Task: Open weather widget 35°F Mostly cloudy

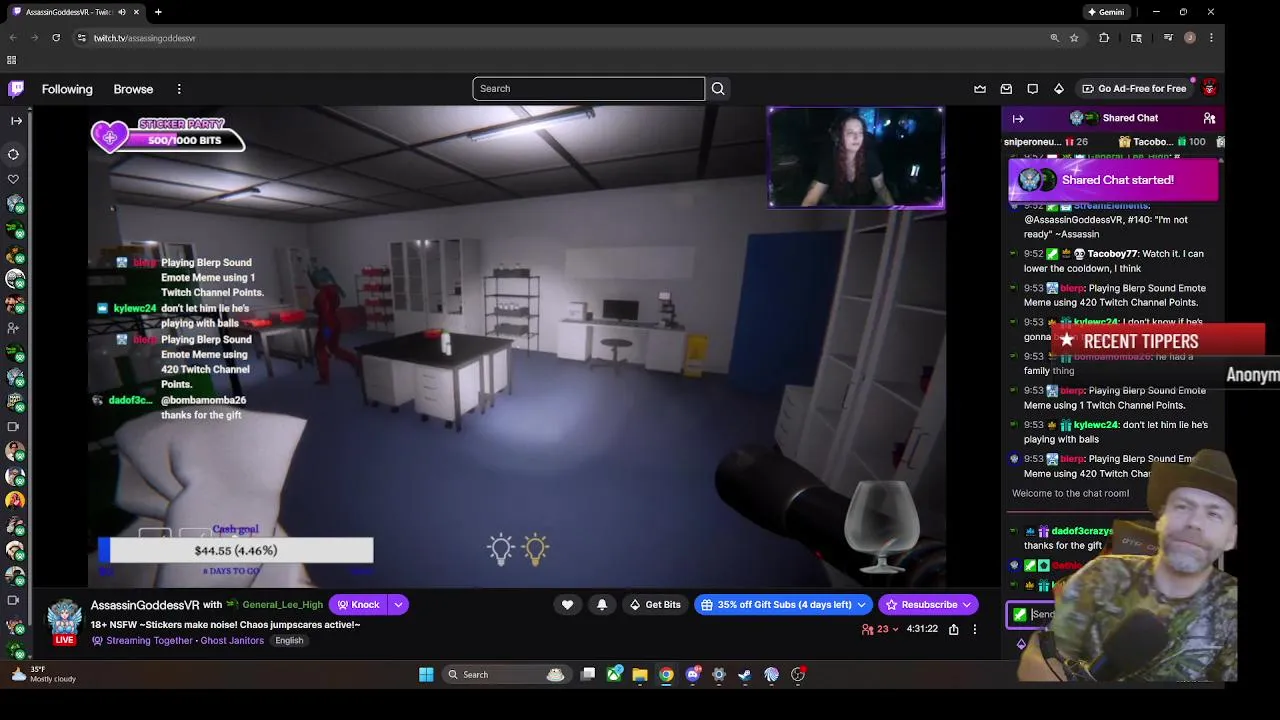Action: tap(44, 674)
